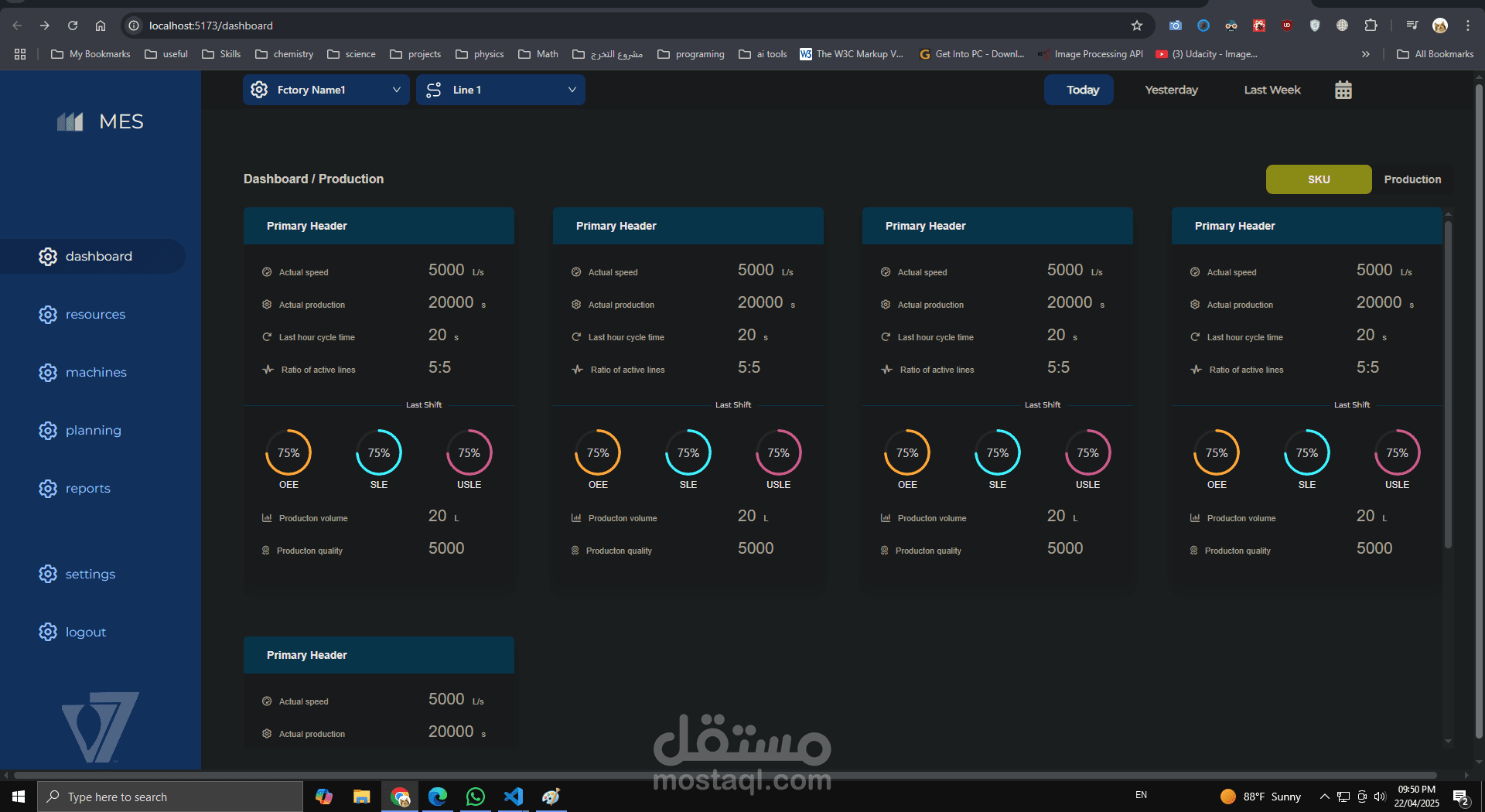Screen dimensions: 1485x812
Task: Open the reports section
Action: [x=87, y=488]
